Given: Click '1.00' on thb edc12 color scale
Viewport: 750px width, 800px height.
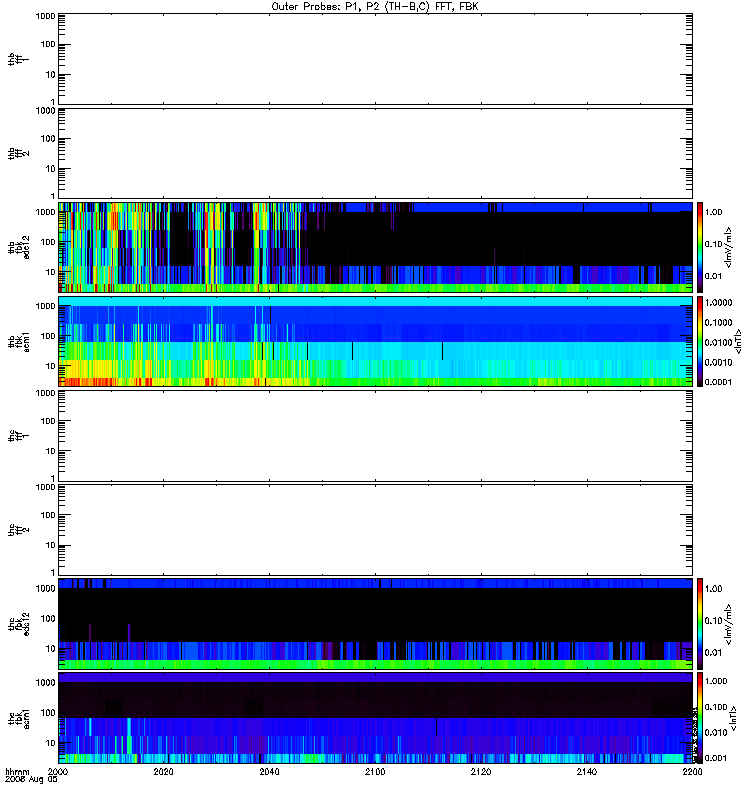Looking at the screenshot, I should tap(714, 212).
